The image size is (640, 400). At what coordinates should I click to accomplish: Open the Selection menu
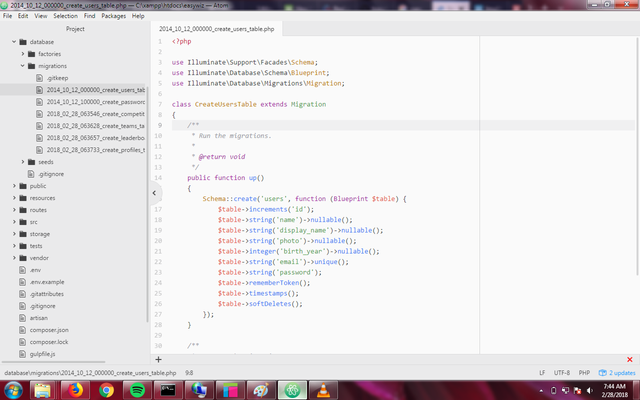(x=65, y=16)
